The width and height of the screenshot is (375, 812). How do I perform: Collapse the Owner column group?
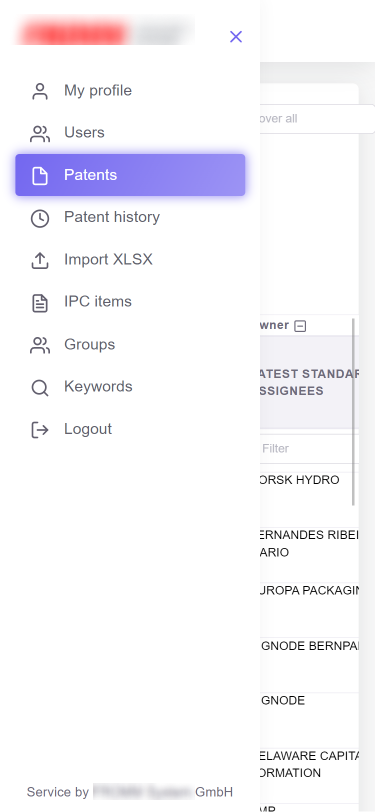click(x=300, y=326)
